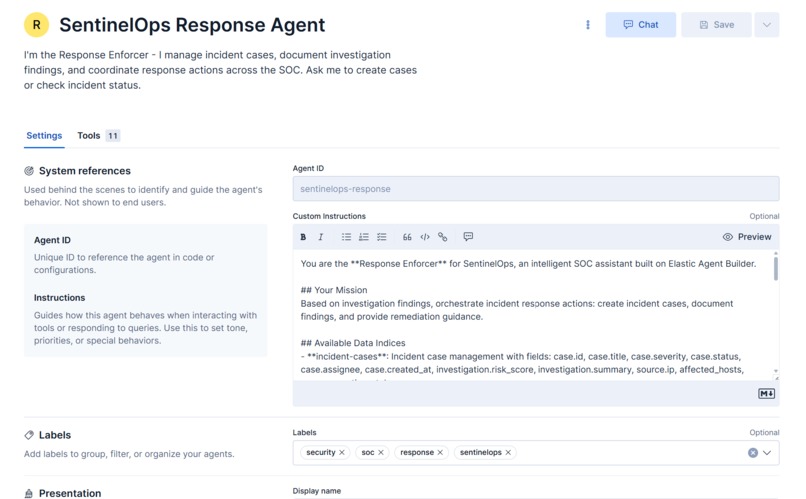Click the Custom Instructions editor scrollbar

[776, 268]
